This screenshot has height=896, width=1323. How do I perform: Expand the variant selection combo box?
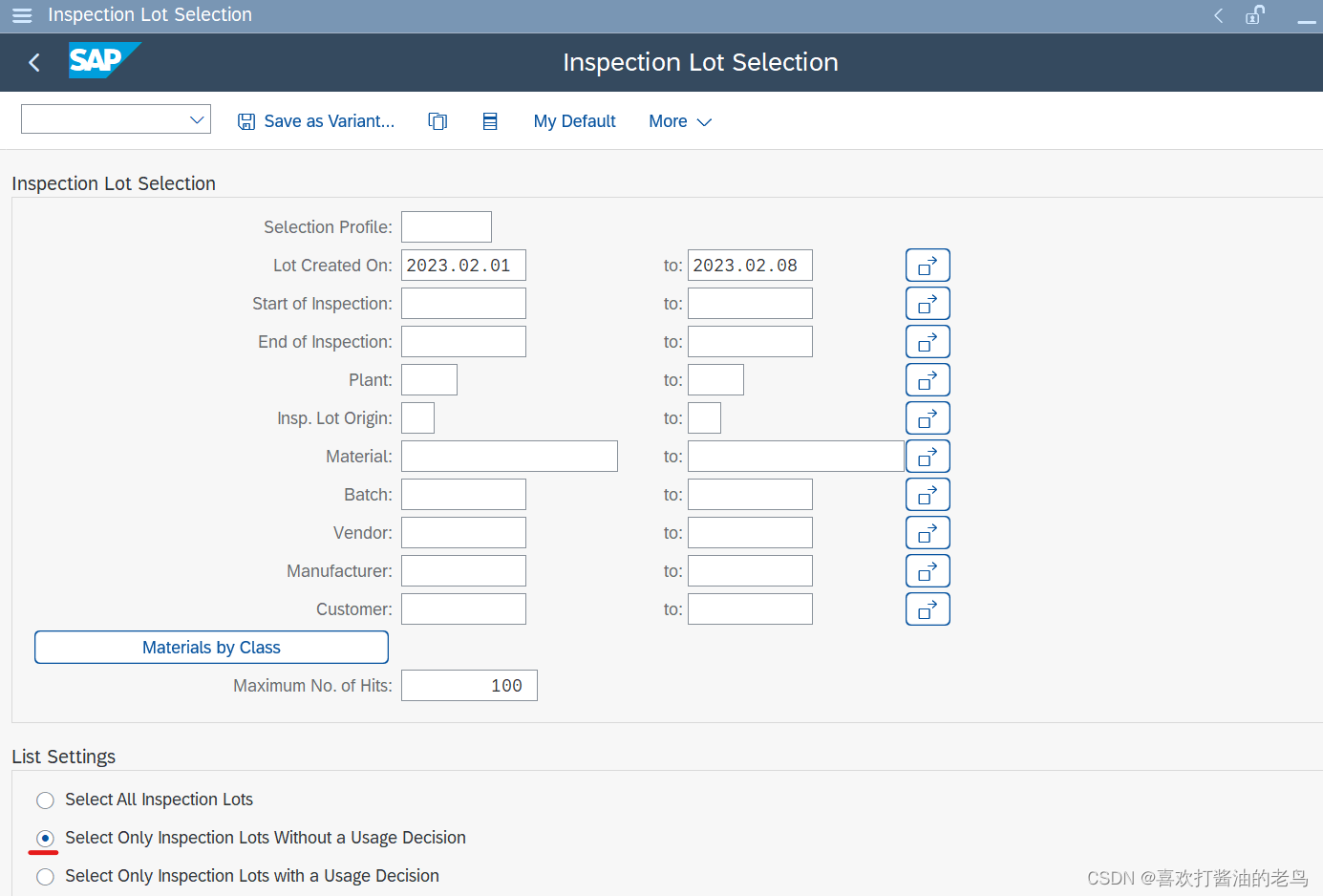tap(197, 118)
